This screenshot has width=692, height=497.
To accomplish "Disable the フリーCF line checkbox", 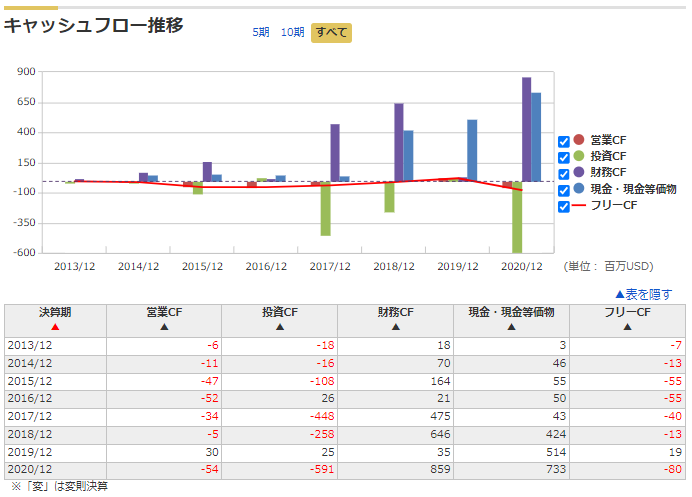I will (x=564, y=207).
